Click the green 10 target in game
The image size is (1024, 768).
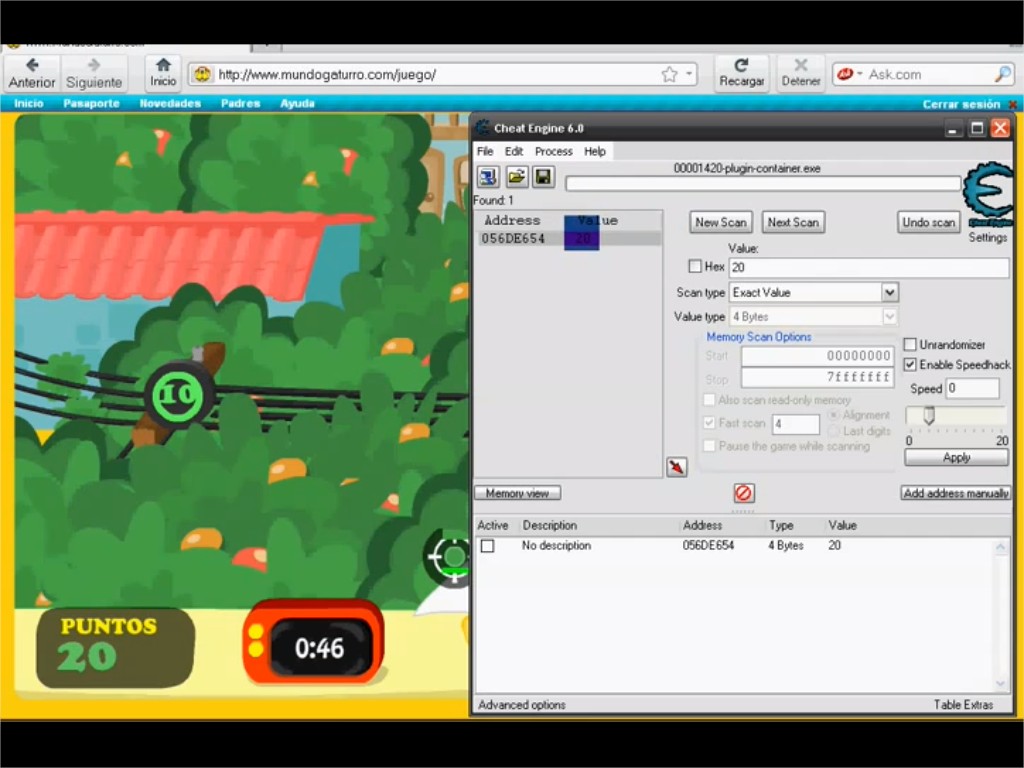click(177, 394)
